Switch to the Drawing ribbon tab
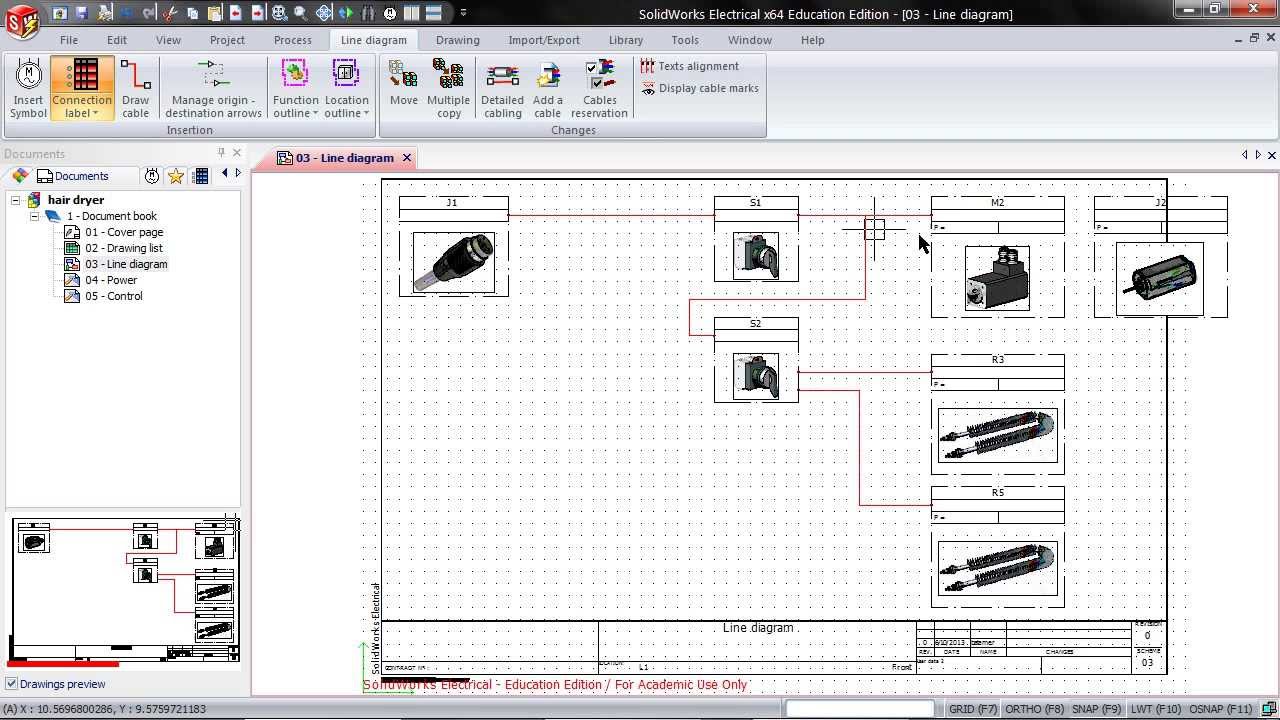 (x=457, y=40)
